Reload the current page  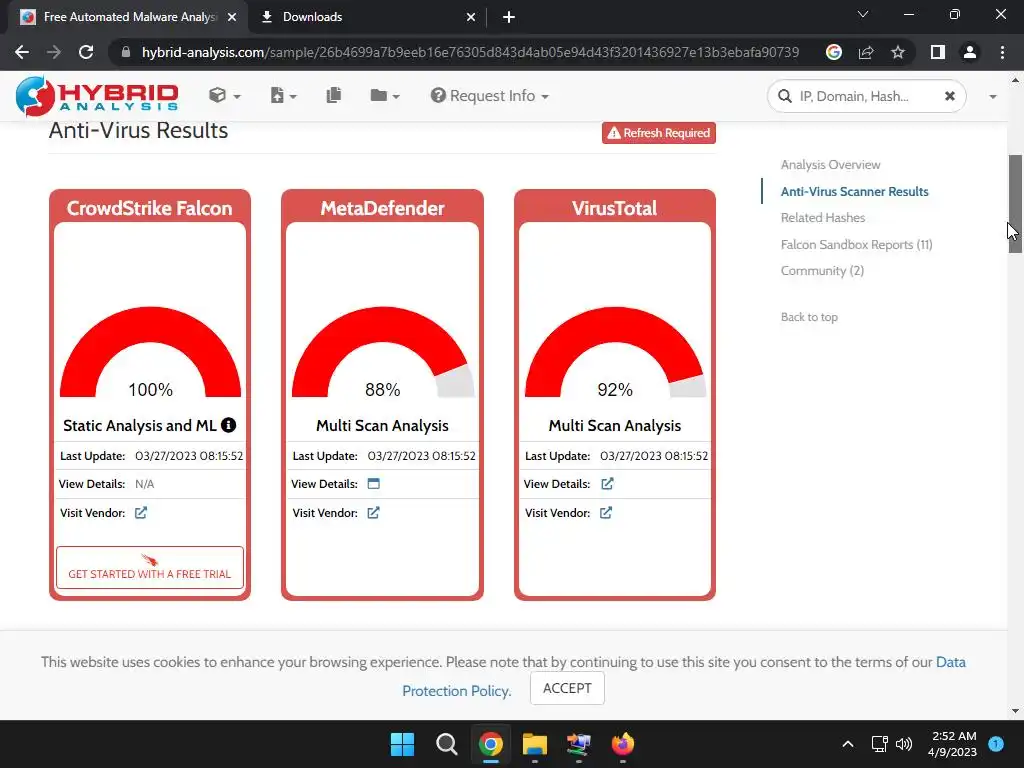pyautogui.click(x=86, y=52)
